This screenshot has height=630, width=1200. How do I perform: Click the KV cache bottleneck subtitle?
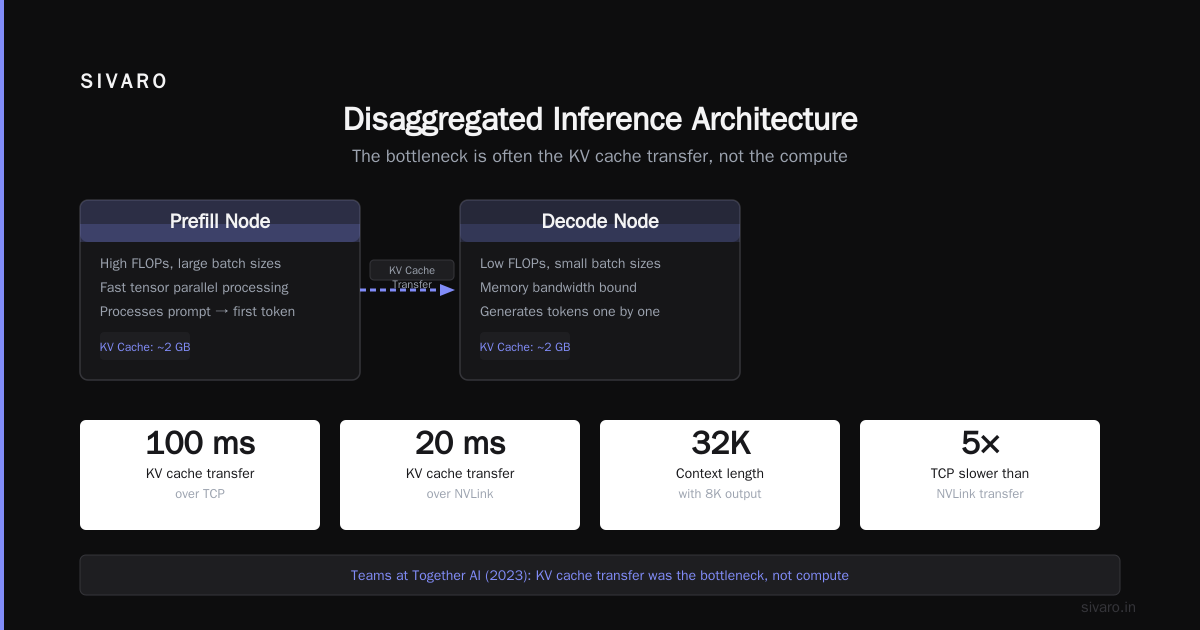[600, 156]
